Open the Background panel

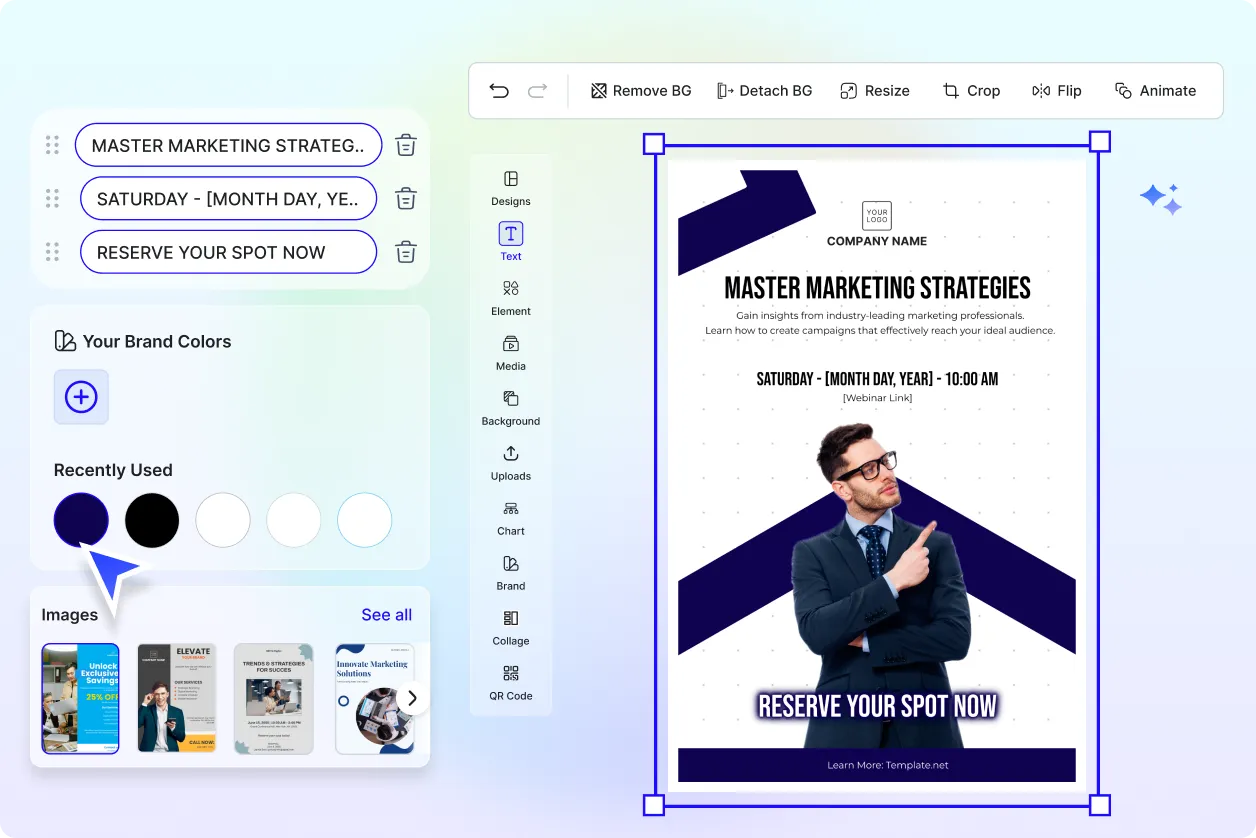pyautogui.click(x=510, y=408)
